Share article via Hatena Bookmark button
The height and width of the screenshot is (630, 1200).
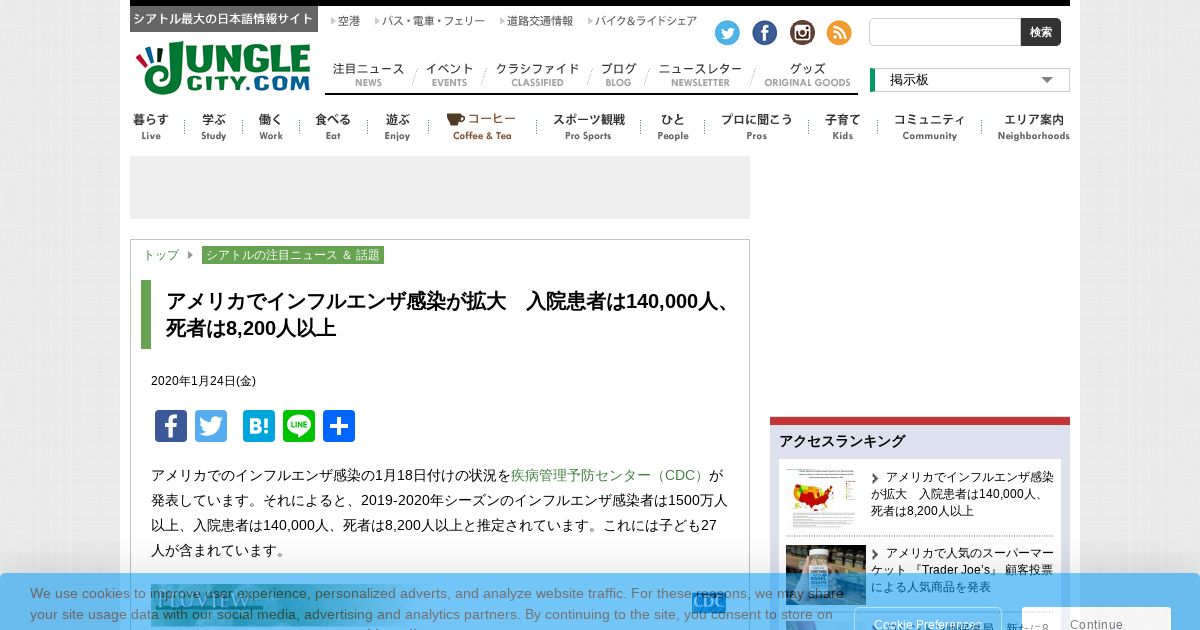coord(259,426)
